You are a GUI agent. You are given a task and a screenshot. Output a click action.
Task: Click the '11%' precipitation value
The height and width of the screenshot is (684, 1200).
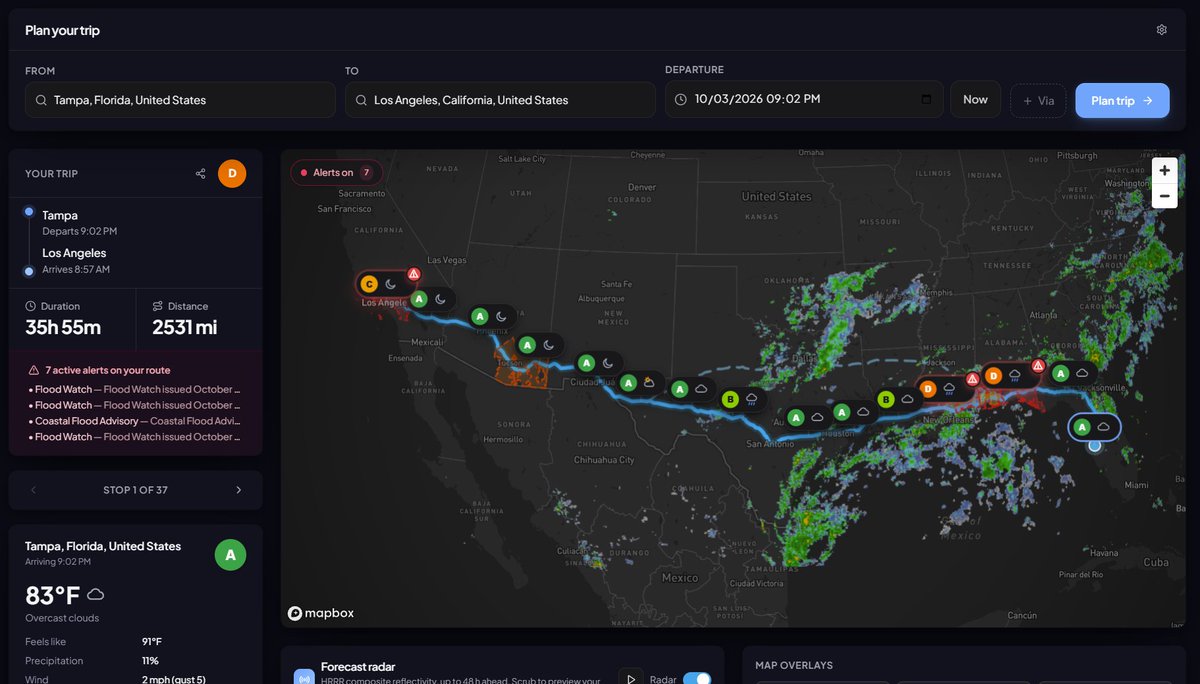tap(150, 661)
